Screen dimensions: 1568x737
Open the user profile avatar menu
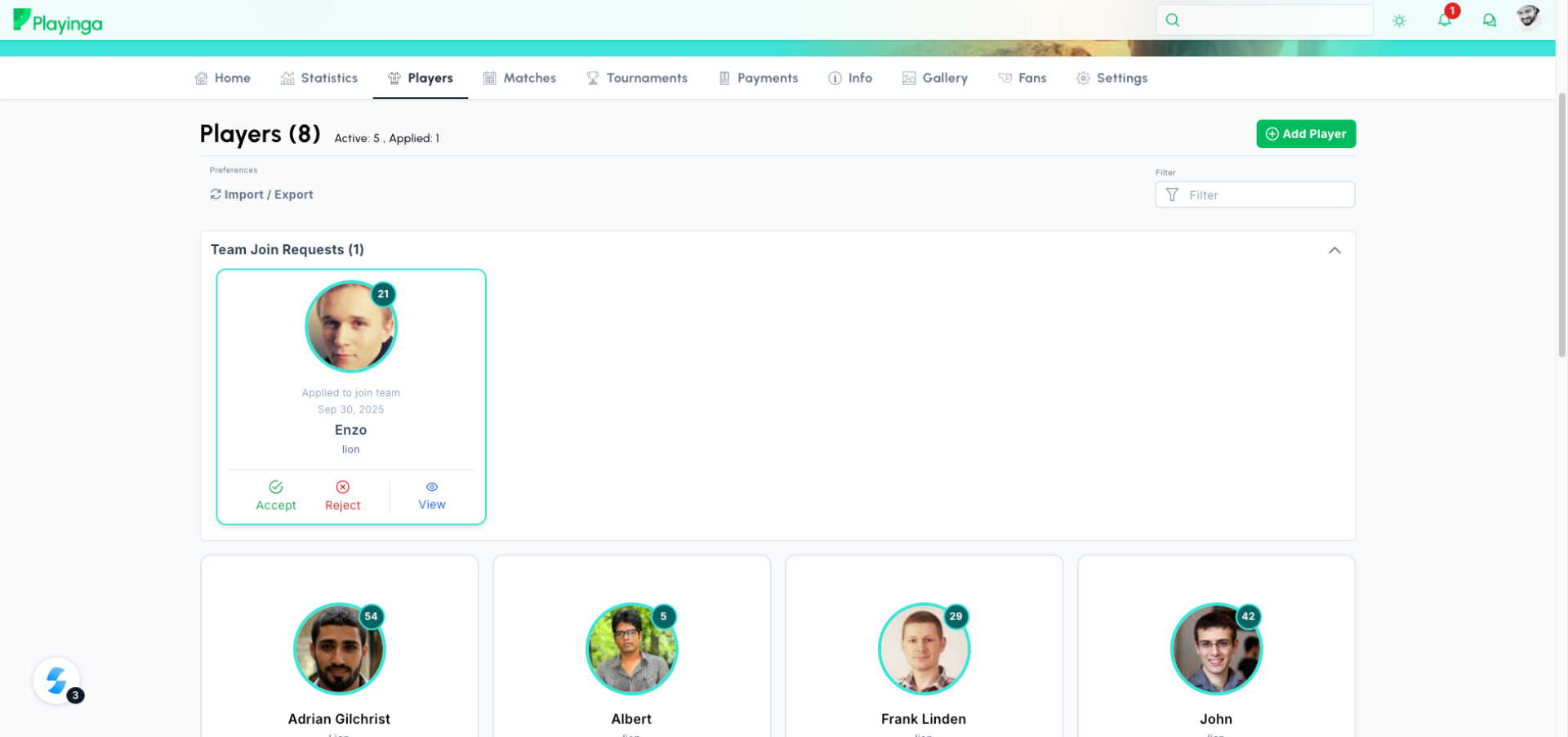[x=1527, y=18]
